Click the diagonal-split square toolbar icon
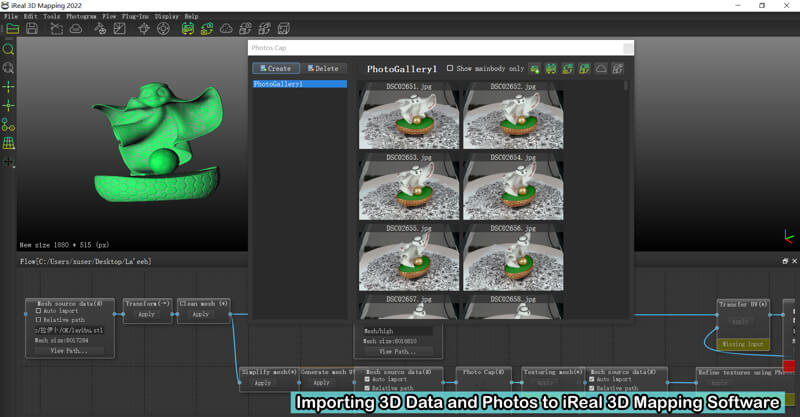 tap(119, 29)
